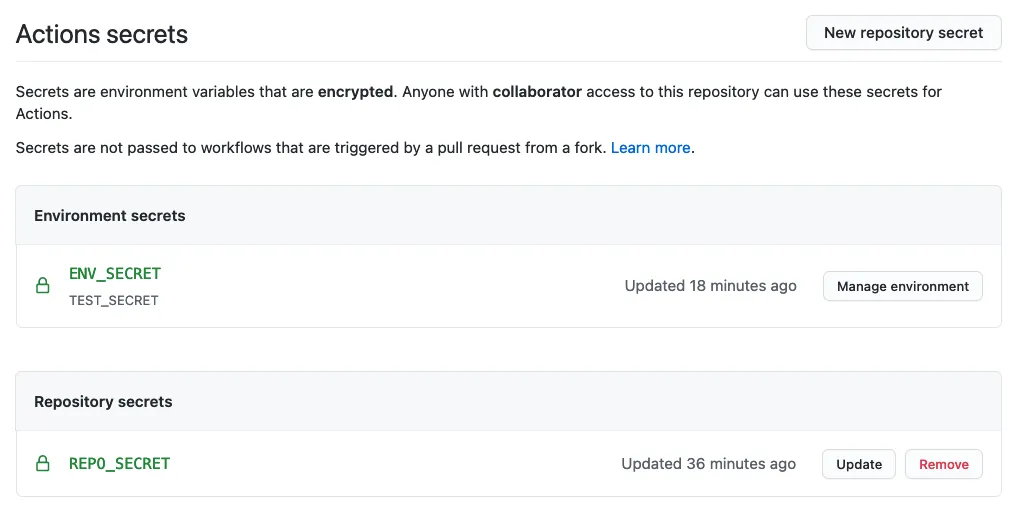Update the REPO_SECRET repository secret
This screenshot has height=531, width=1021.
[858, 464]
